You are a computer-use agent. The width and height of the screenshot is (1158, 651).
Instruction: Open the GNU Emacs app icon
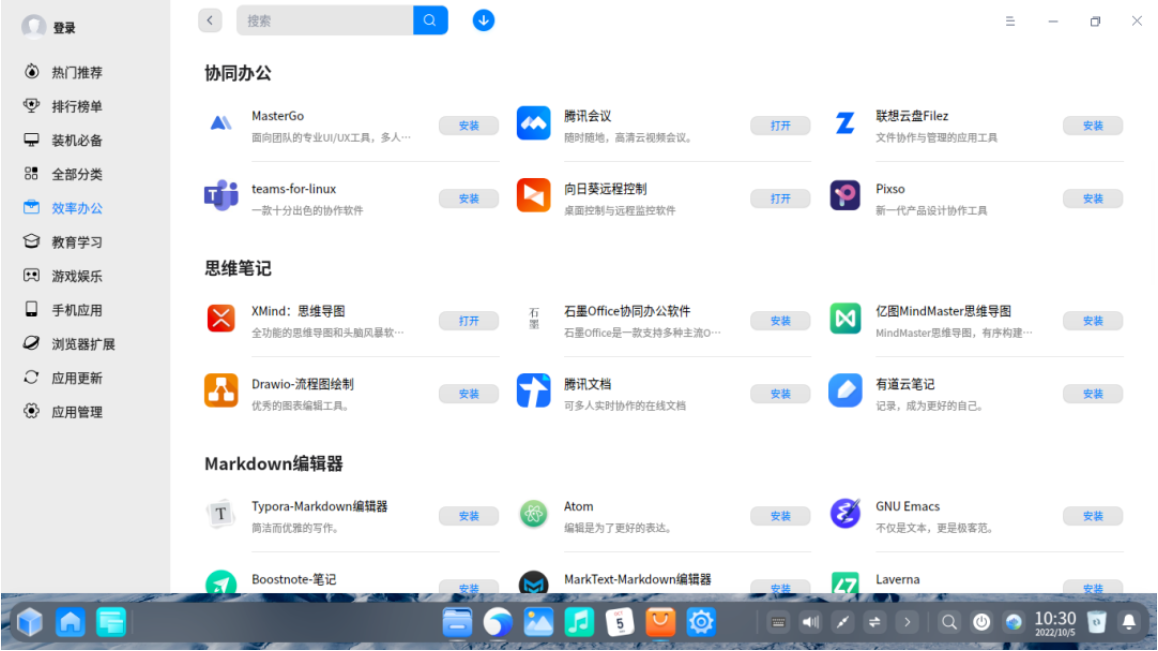[845, 514]
